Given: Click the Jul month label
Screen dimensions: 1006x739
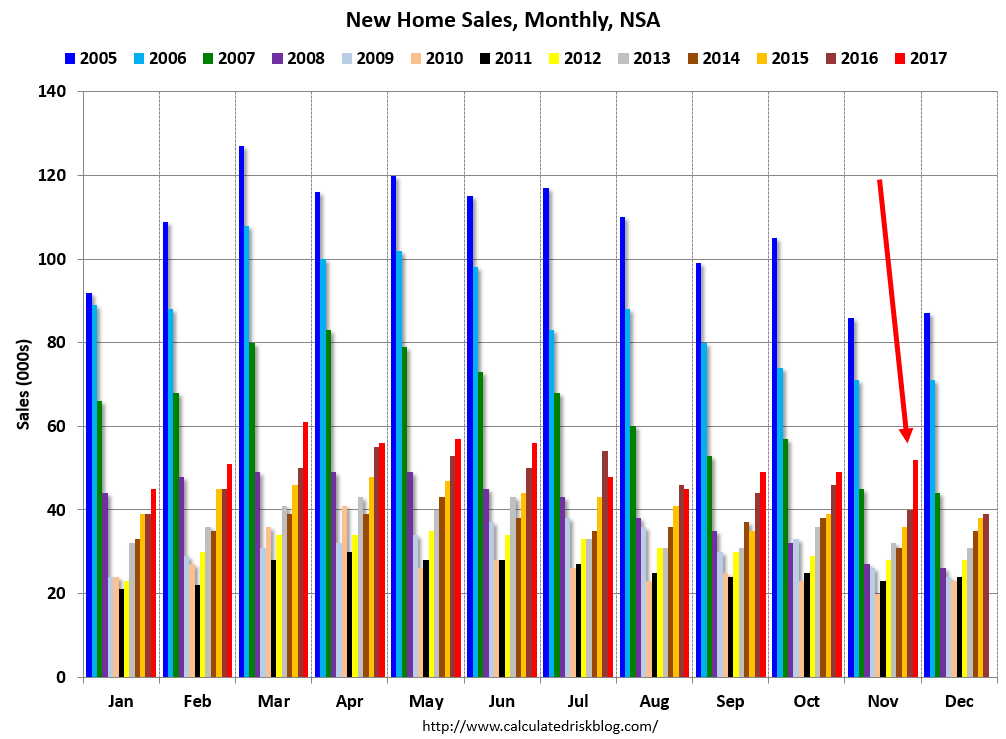Looking at the screenshot, I should 577,701.
